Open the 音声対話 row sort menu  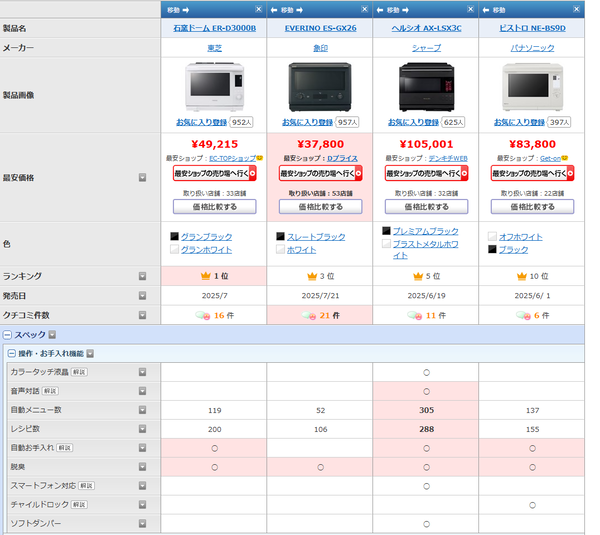point(142,391)
